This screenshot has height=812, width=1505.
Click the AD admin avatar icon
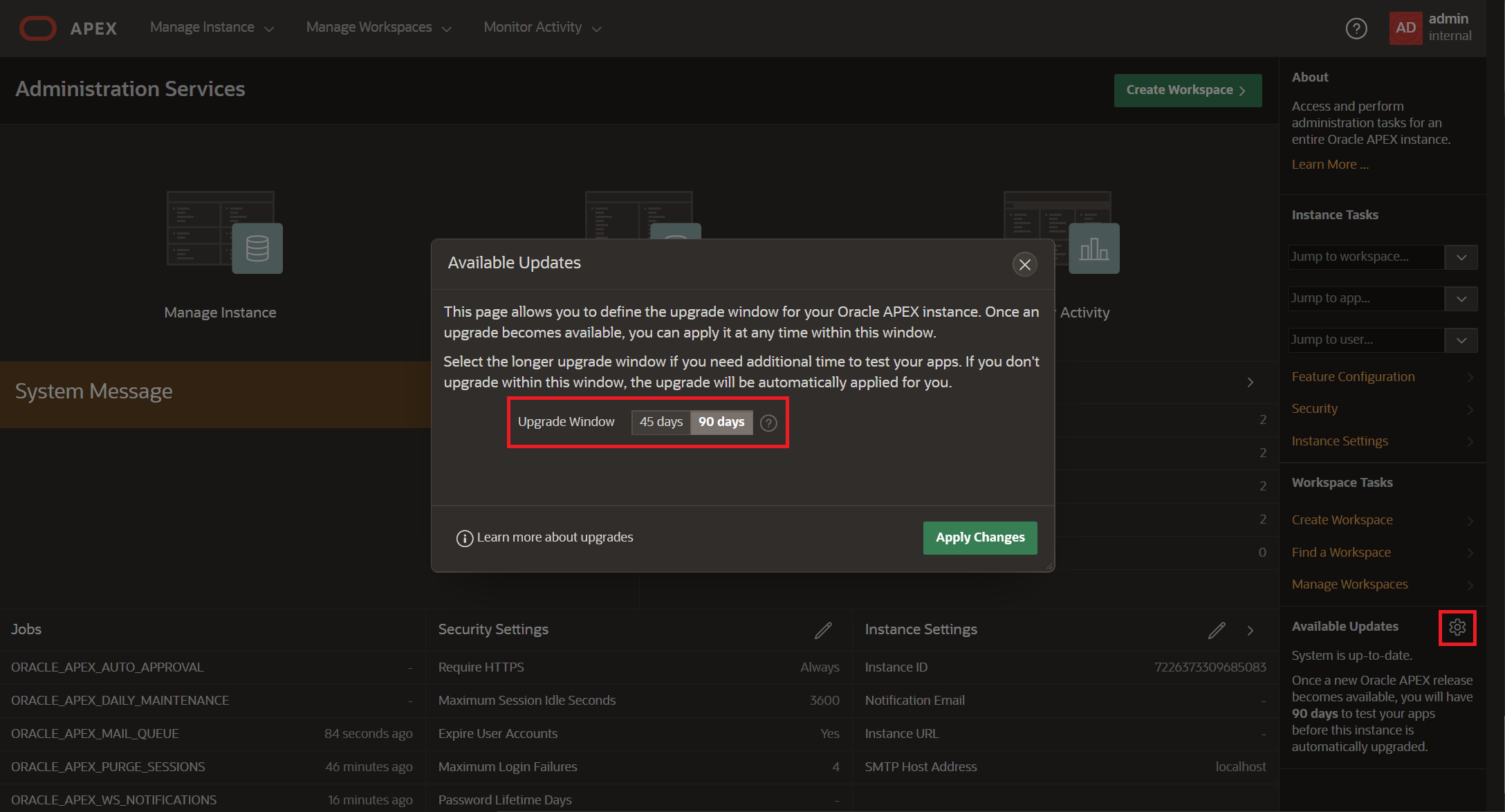1405,28
